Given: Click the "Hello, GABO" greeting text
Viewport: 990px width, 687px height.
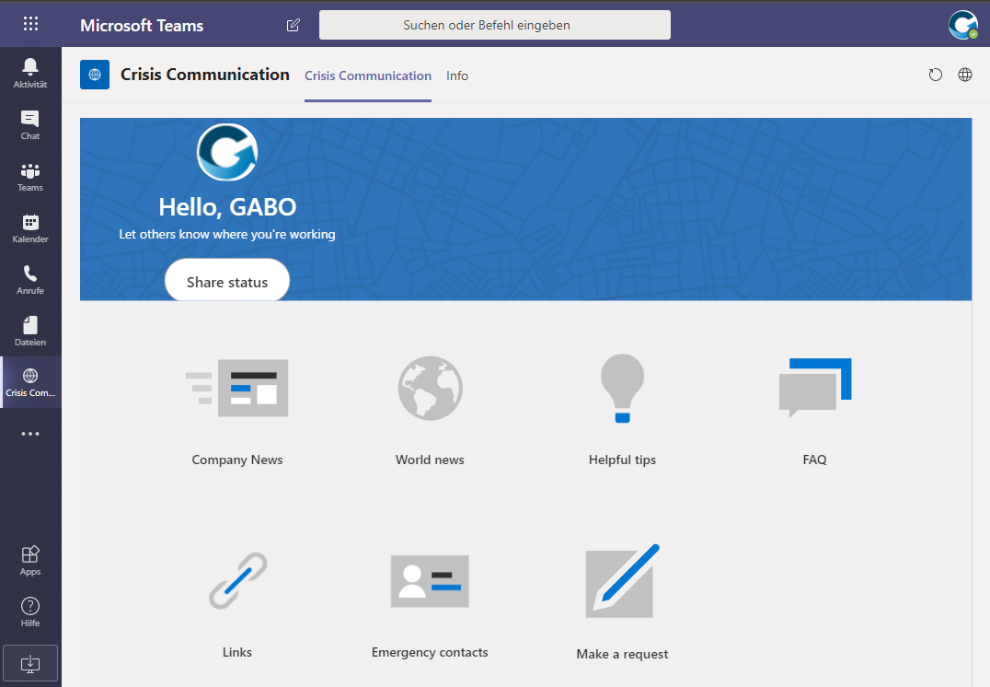Looking at the screenshot, I should 227,207.
